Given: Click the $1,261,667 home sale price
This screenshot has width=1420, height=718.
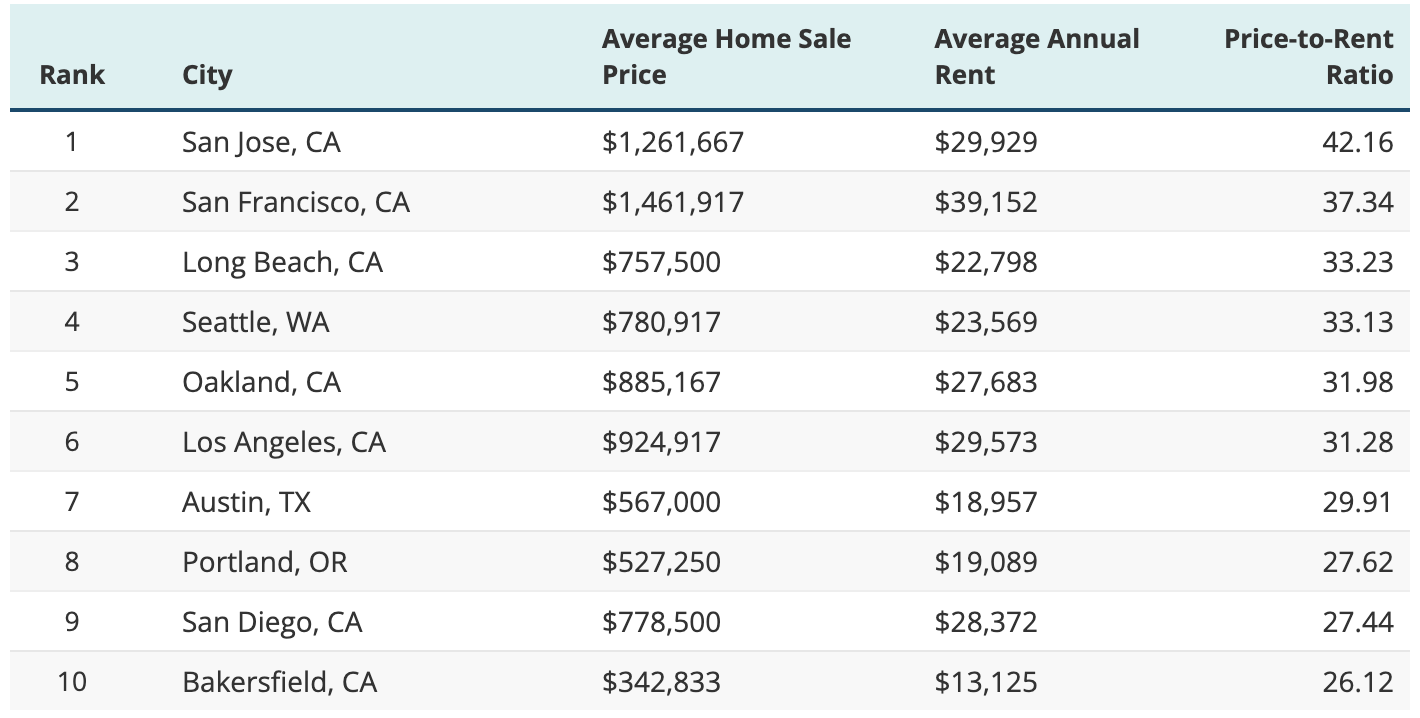Looking at the screenshot, I should click(672, 142).
